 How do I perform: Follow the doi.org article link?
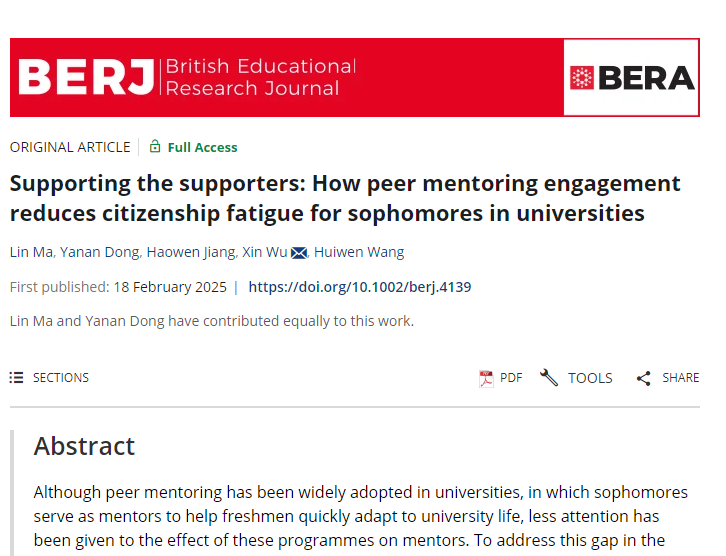(x=360, y=287)
